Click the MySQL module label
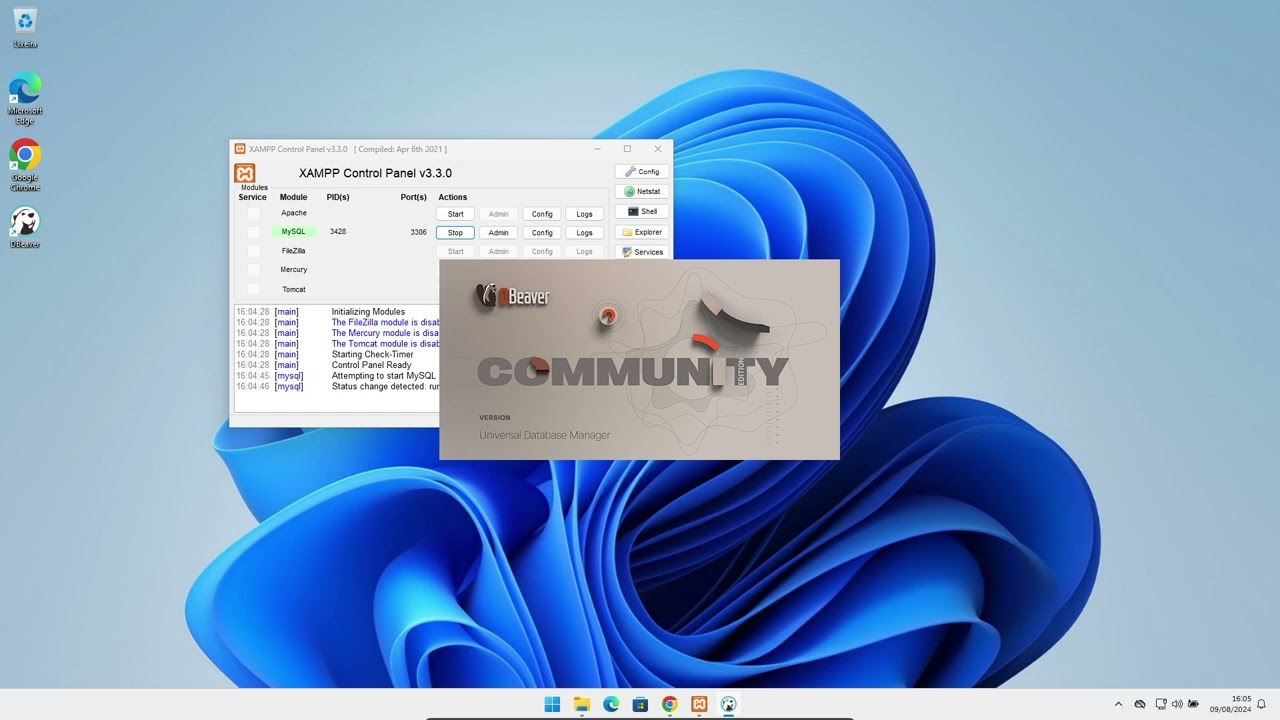The image size is (1280, 720). (293, 232)
